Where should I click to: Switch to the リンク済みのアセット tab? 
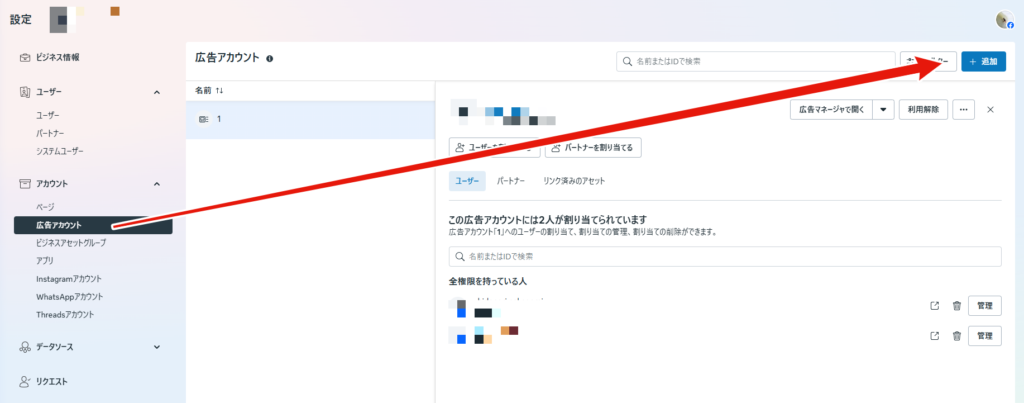(x=573, y=181)
